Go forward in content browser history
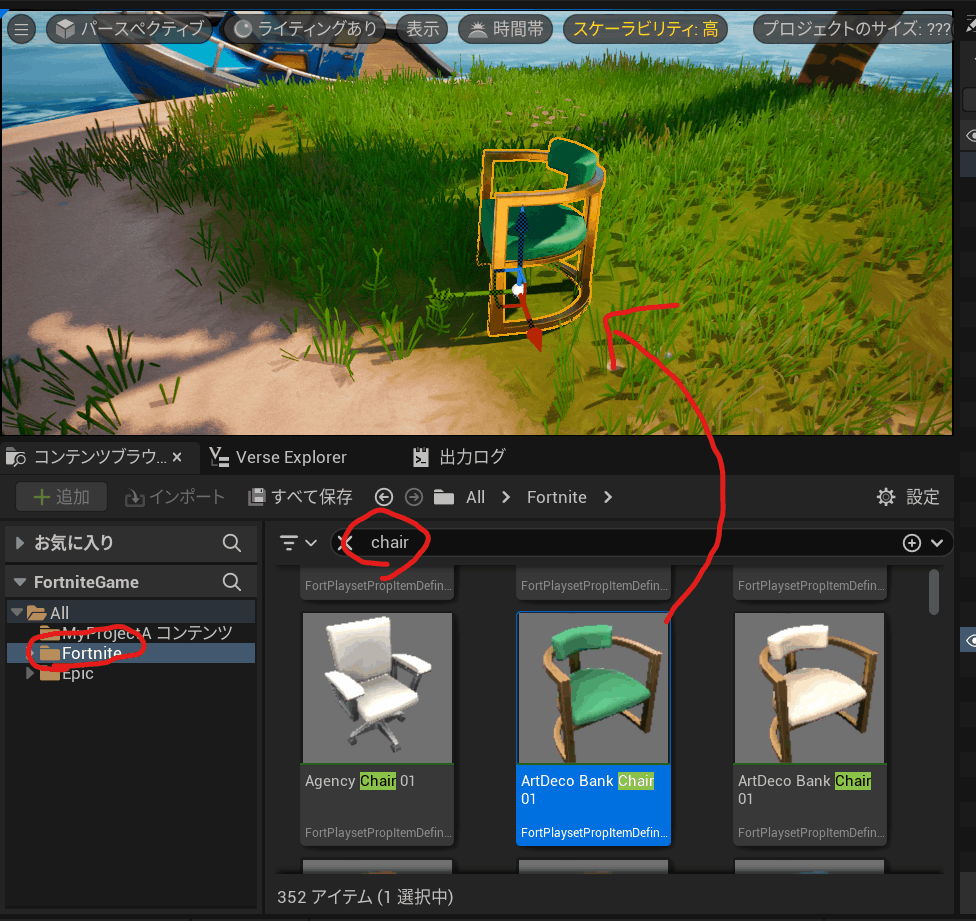This screenshot has height=921, width=976. pos(414,497)
